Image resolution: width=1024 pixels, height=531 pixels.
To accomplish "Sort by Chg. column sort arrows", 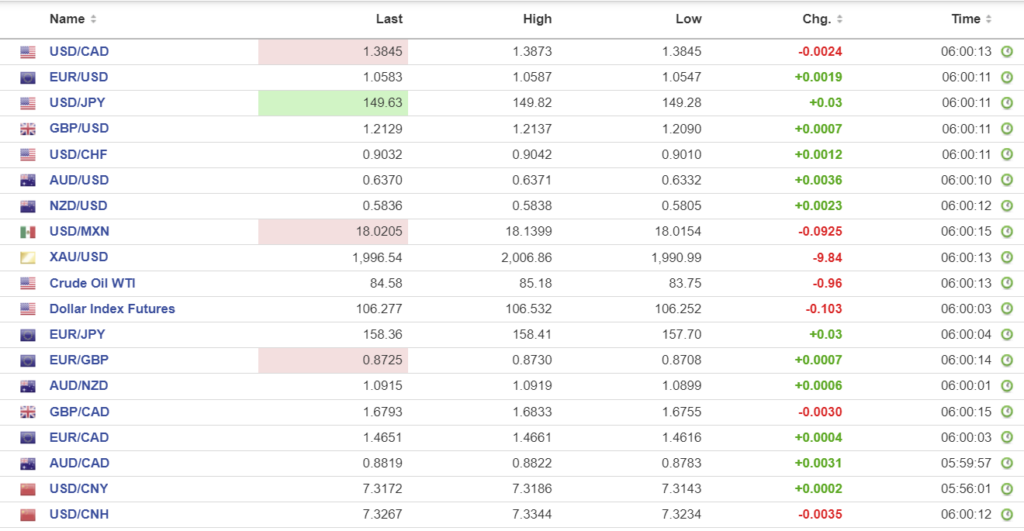I will click(839, 19).
